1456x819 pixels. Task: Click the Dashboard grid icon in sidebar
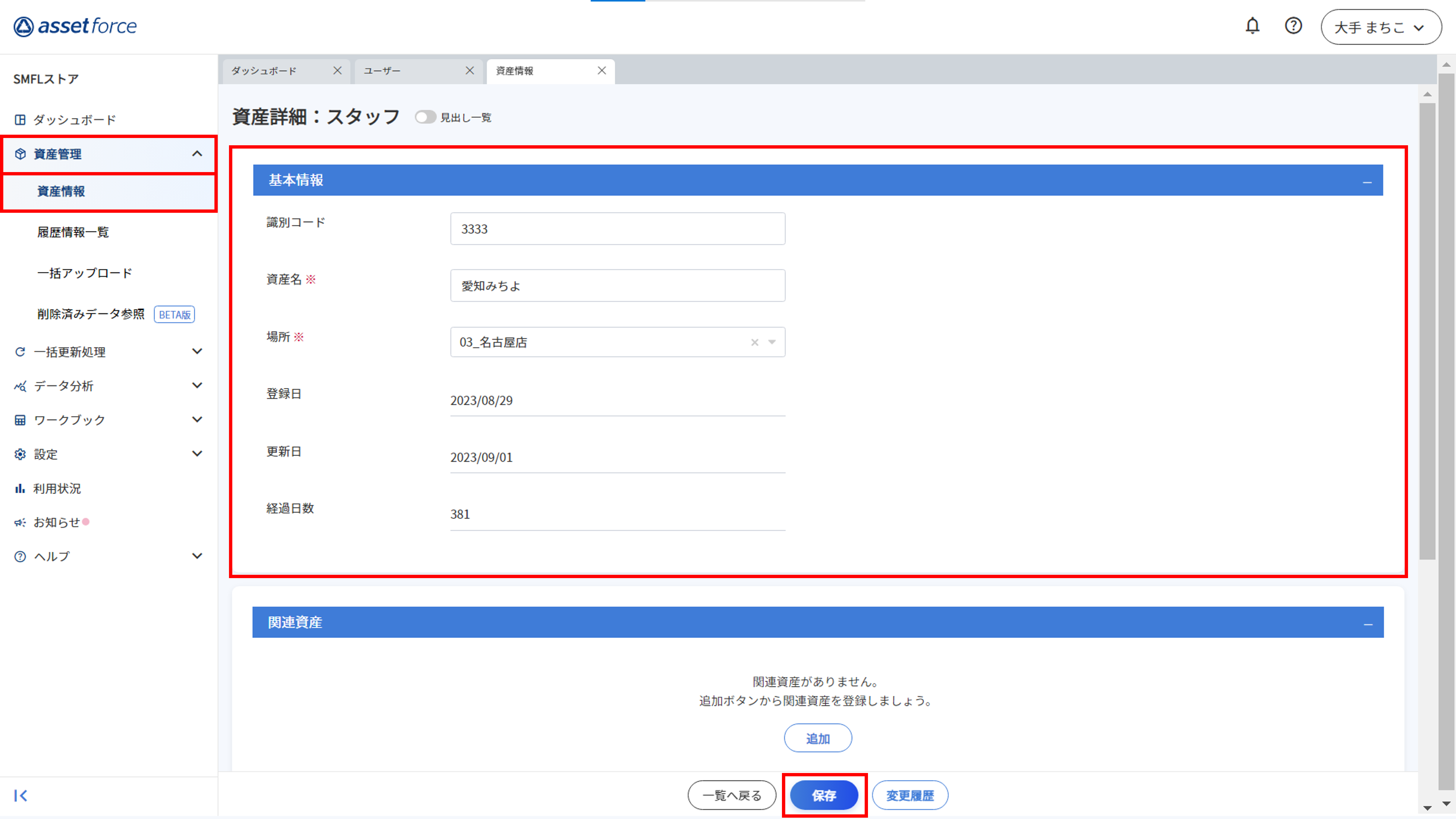point(20,120)
